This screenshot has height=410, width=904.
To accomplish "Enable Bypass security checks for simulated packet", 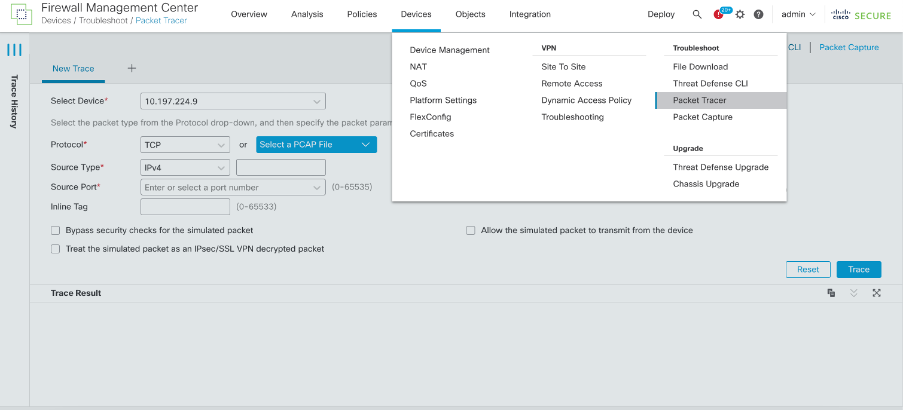I will pos(55,231).
